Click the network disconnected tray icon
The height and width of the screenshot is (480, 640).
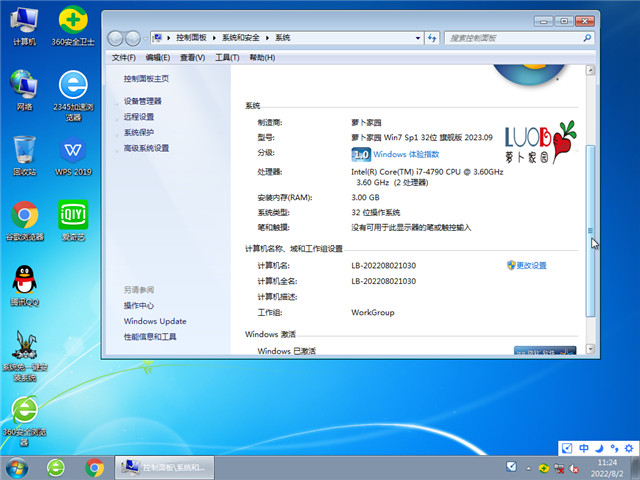[x=559, y=469]
